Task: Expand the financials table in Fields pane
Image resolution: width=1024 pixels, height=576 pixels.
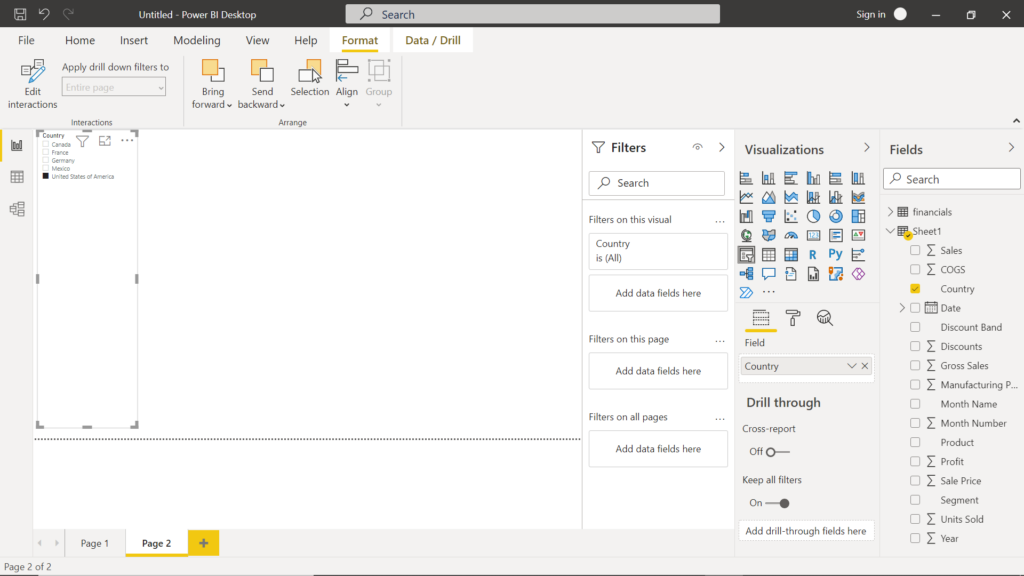Action: 890,211
